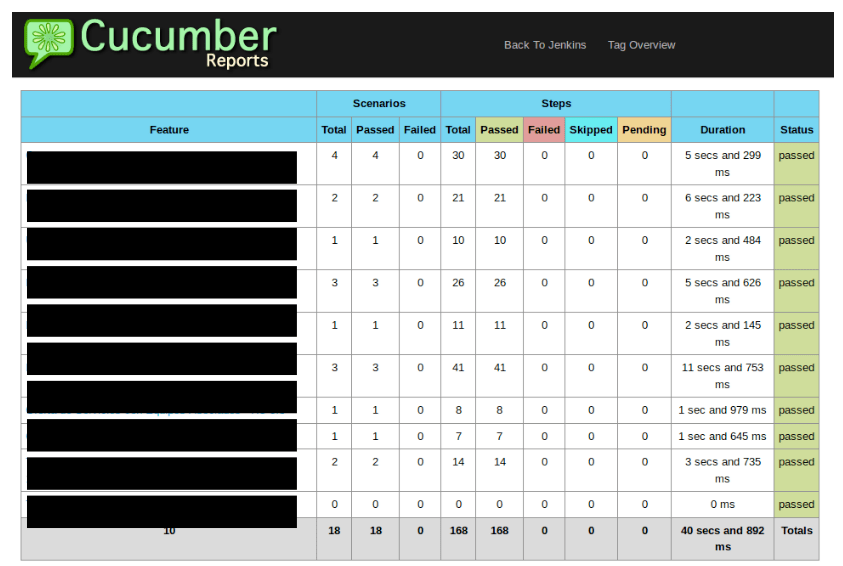
Task: Select duration '5 secs and 626 ms'
Action: coord(723,291)
